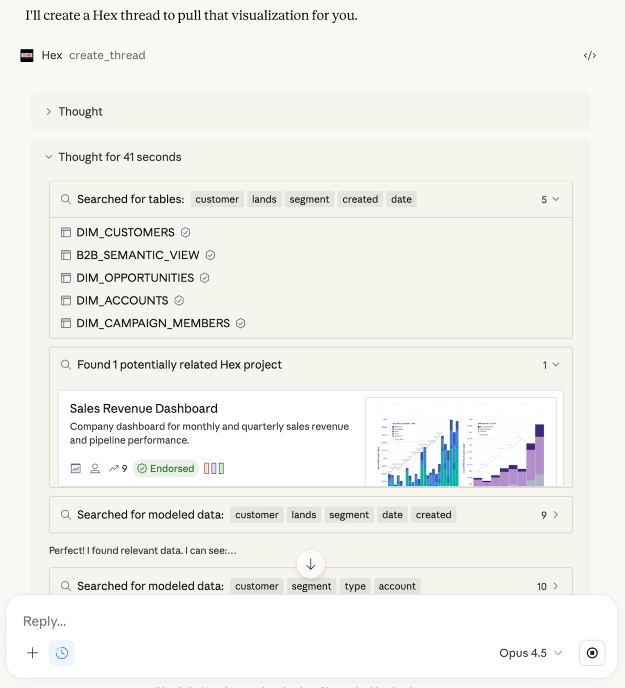The height and width of the screenshot is (688, 625).
Task: Expand the collapsed Thought section
Action: tap(49, 112)
